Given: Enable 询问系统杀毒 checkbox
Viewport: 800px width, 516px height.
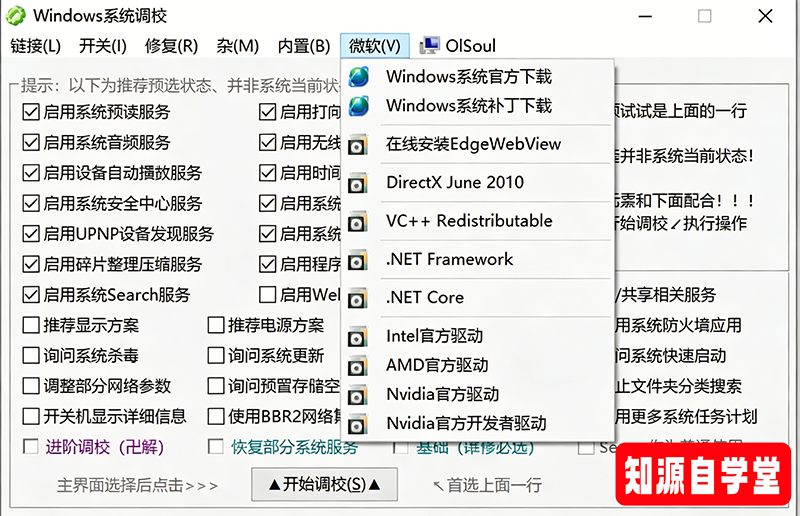Looking at the screenshot, I should pyautogui.click(x=31, y=356).
